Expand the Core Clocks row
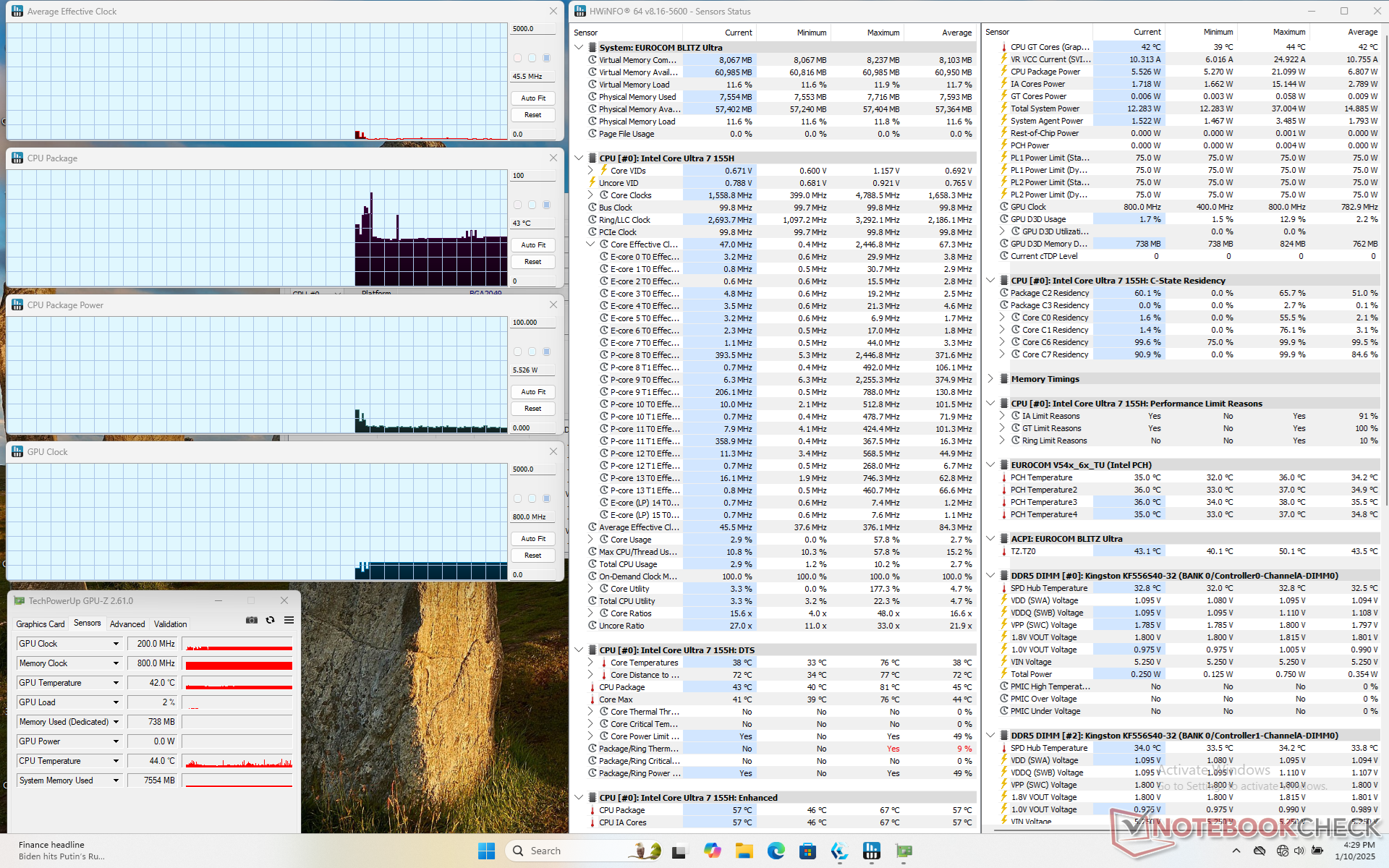Viewport: 1389px width, 868px height. (590, 195)
